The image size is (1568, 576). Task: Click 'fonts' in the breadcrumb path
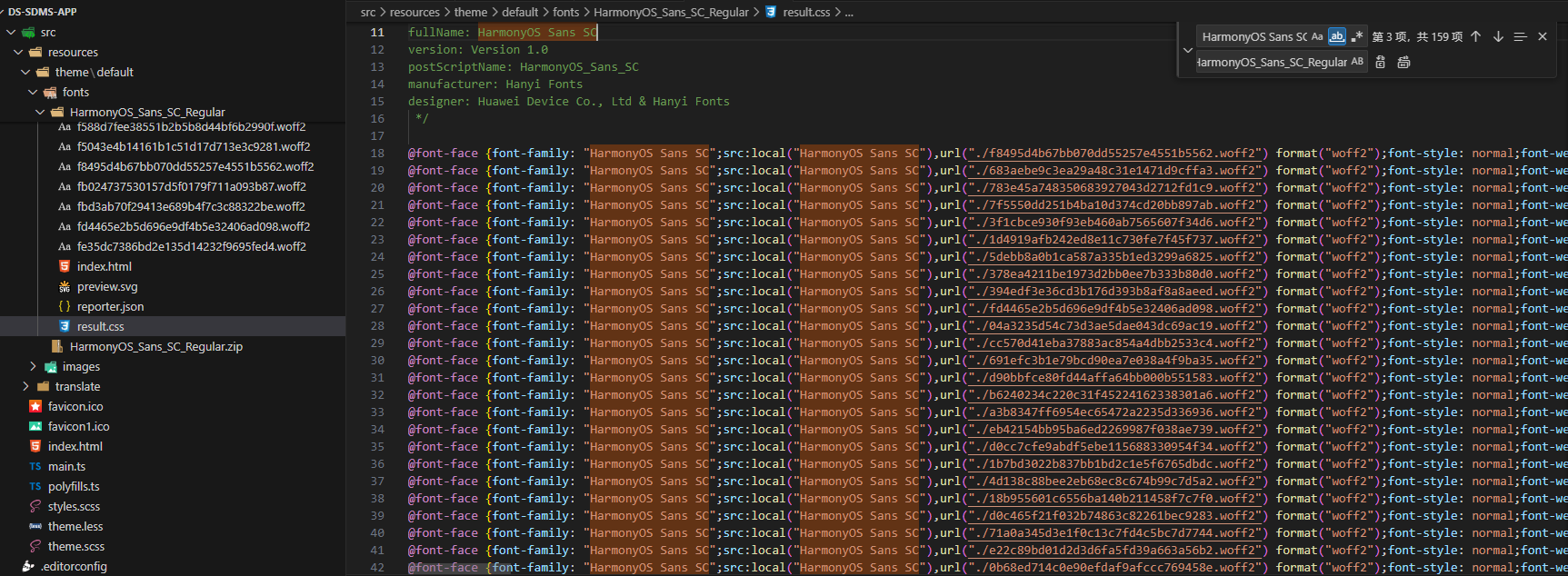565,12
